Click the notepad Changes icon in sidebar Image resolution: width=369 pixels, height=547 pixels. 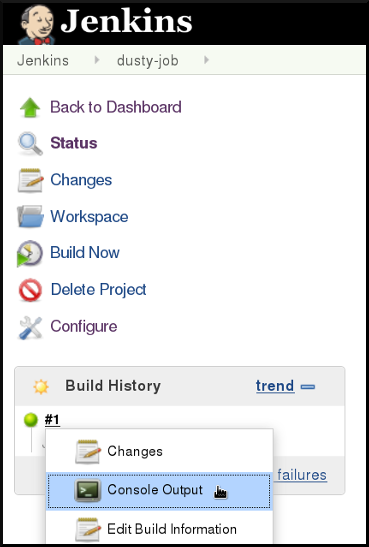(x=30, y=180)
